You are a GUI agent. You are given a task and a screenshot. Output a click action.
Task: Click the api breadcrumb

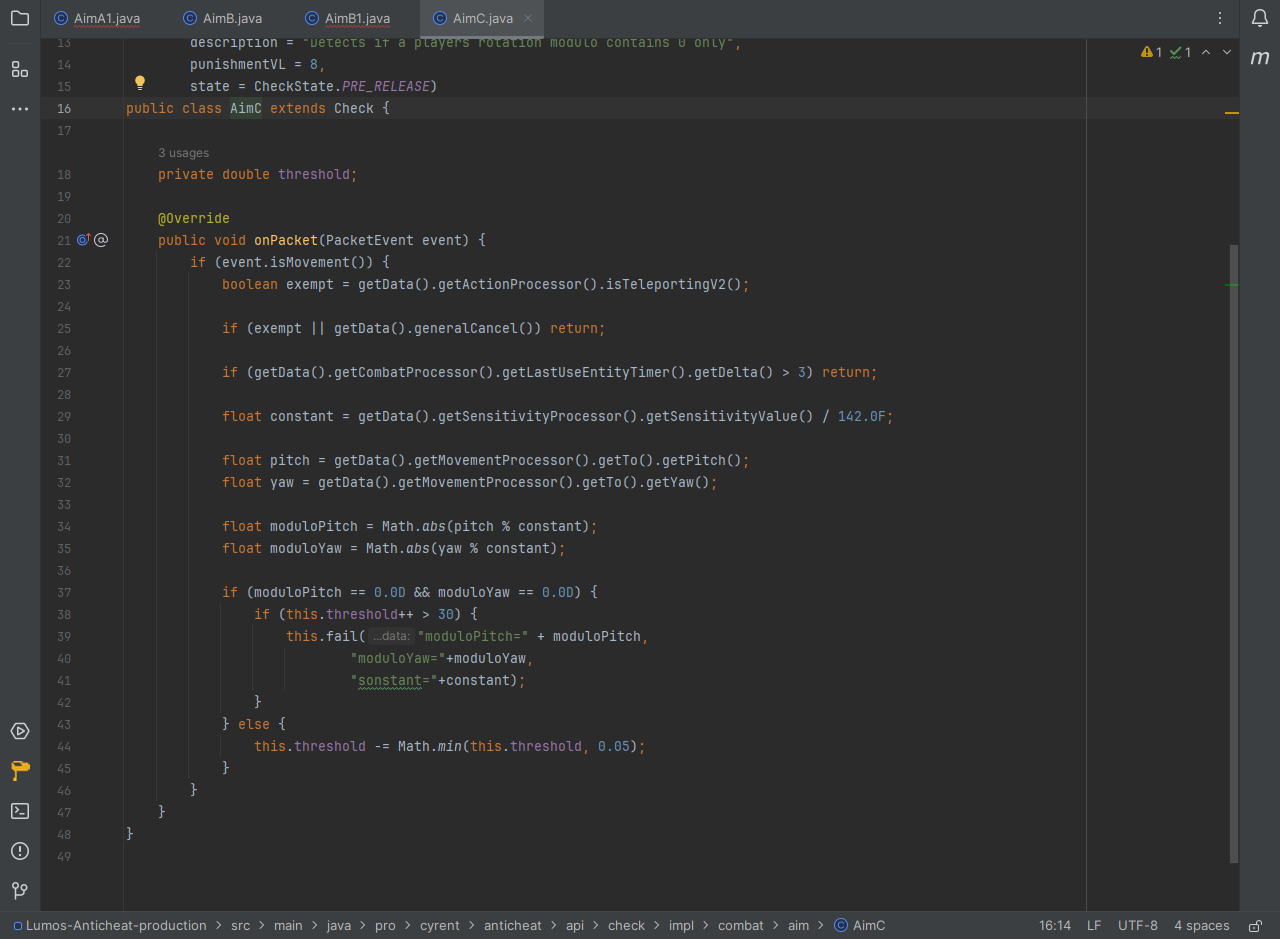coord(575,926)
